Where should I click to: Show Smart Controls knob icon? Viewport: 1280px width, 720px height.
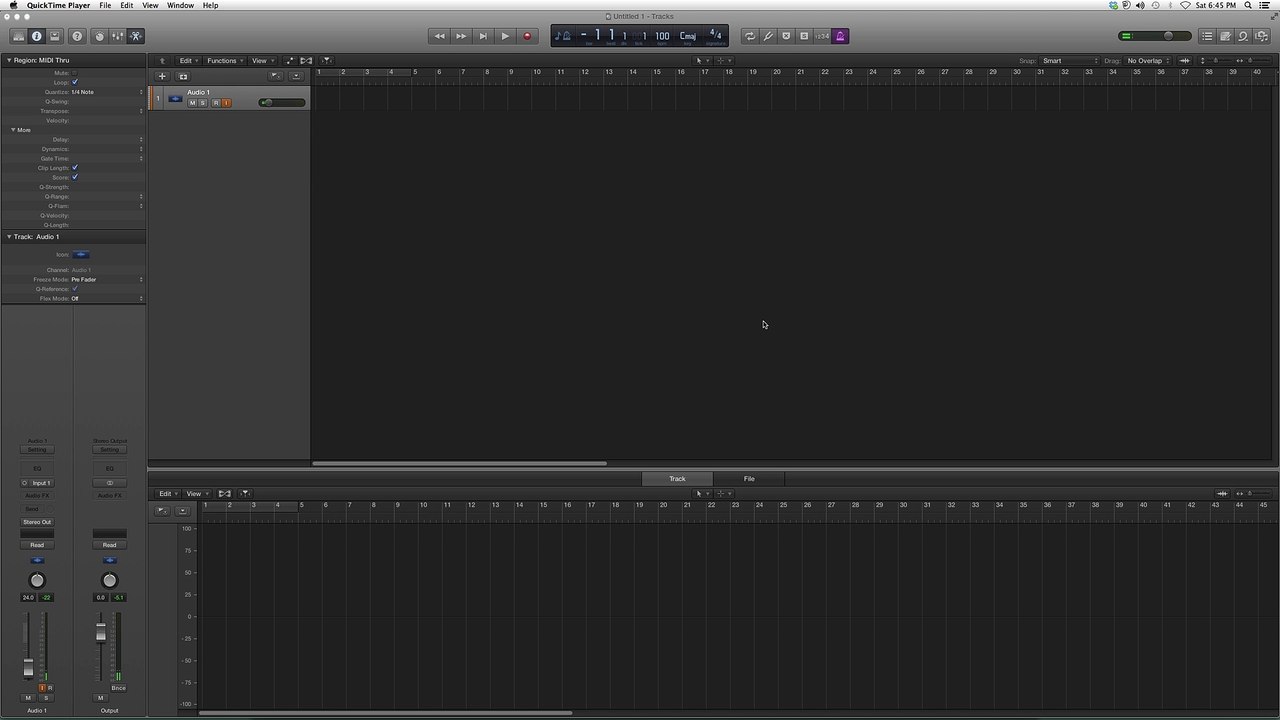[99, 36]
